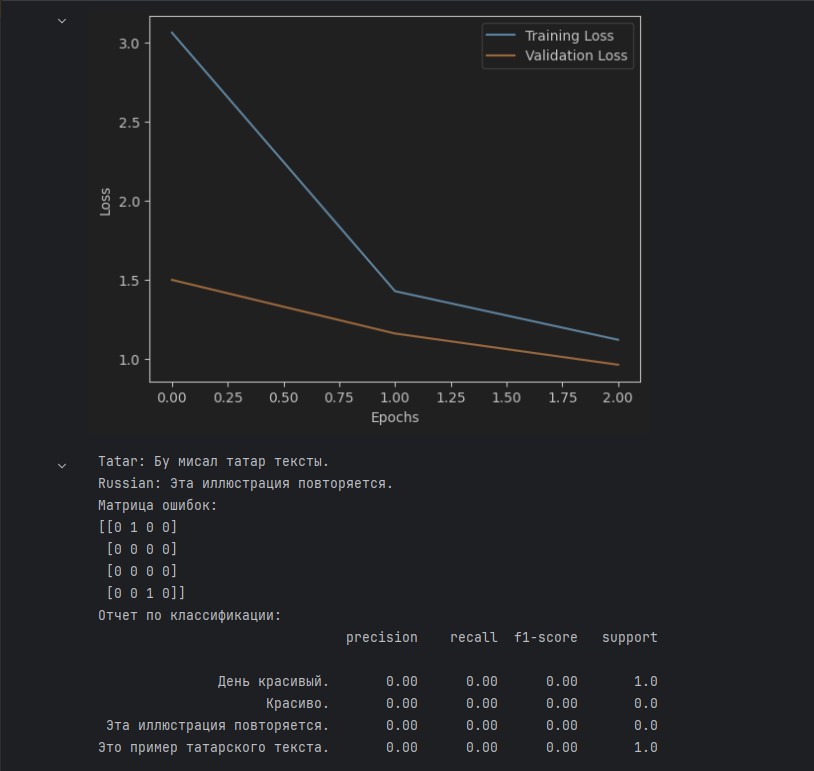Click the 'Russian: Эта иллюстрация повторяется.' line

click(x=246, y=483)
